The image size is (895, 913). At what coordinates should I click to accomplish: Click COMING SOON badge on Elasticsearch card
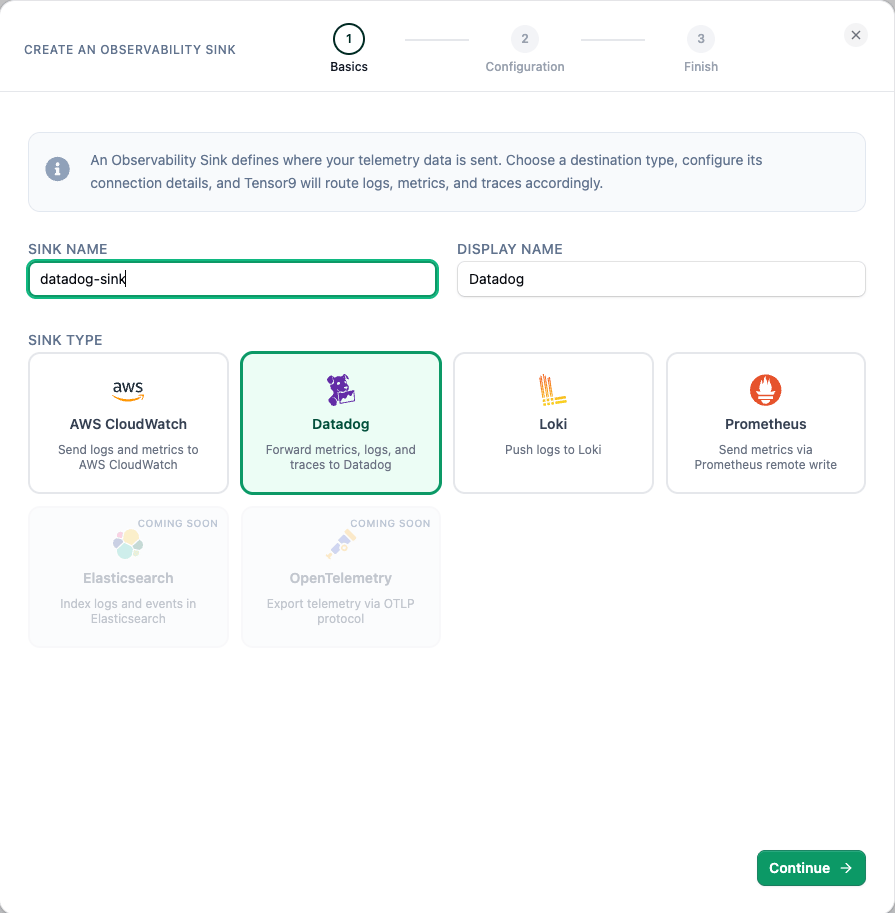click(x=178, y=523)
